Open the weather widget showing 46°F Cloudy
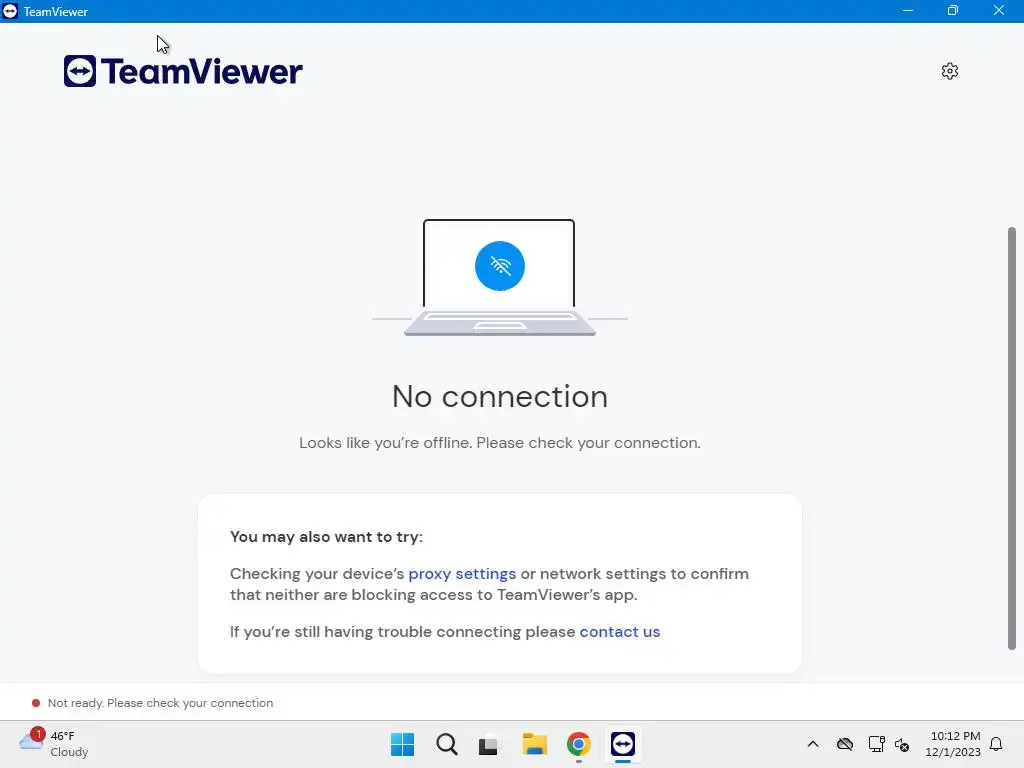The height and width of the screenshot is (768, 1024). [x=54, y=744]
